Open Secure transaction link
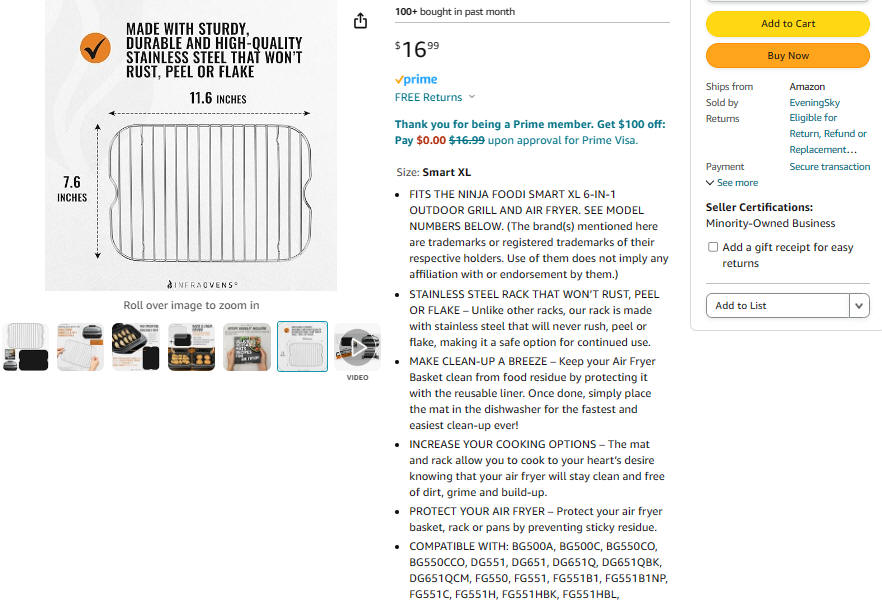The height and width of the screenshot is (605, 882). (x=829, y=166)
